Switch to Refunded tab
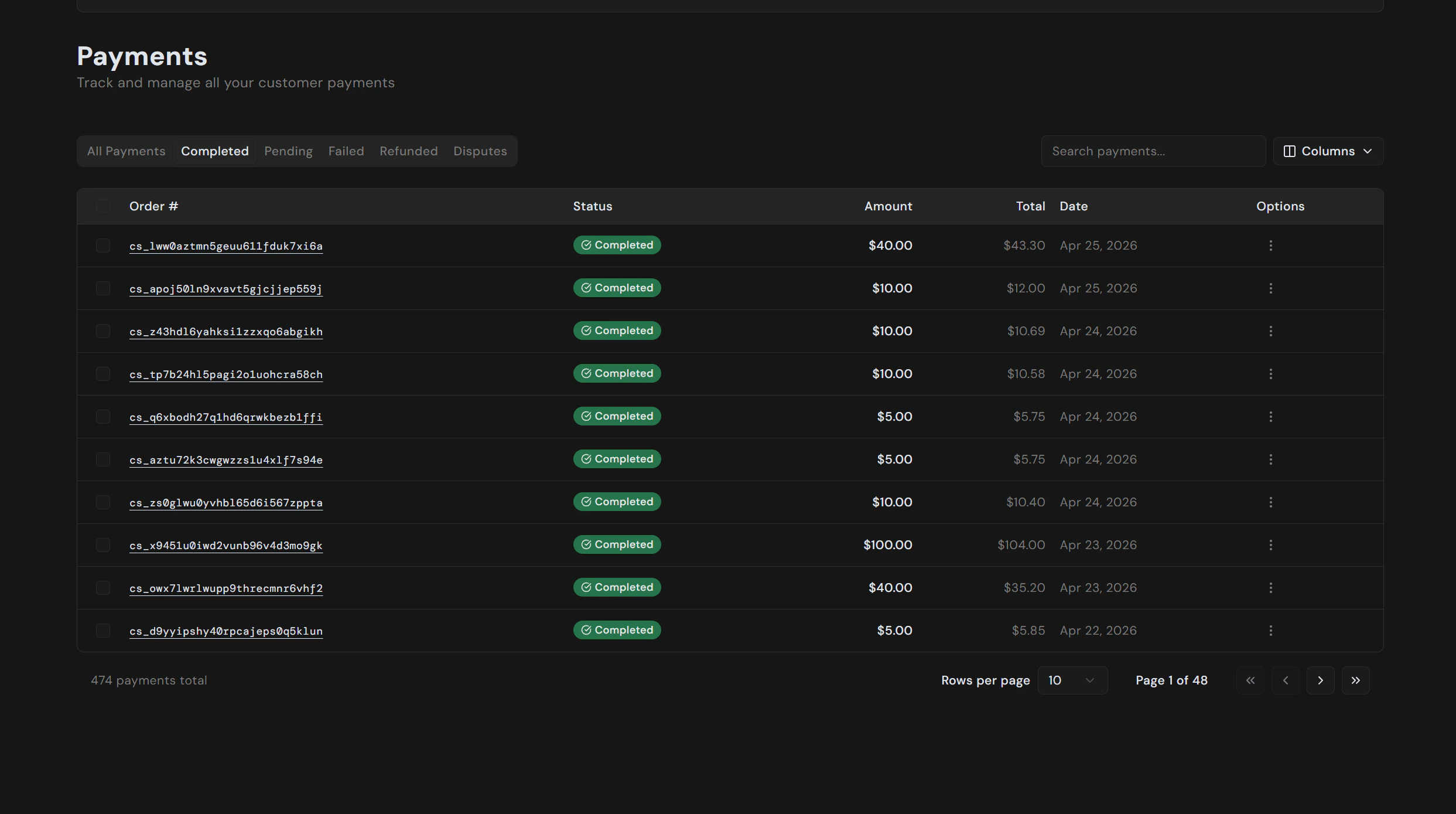This screenshot has height=814, width=1456. coord(409,151)
